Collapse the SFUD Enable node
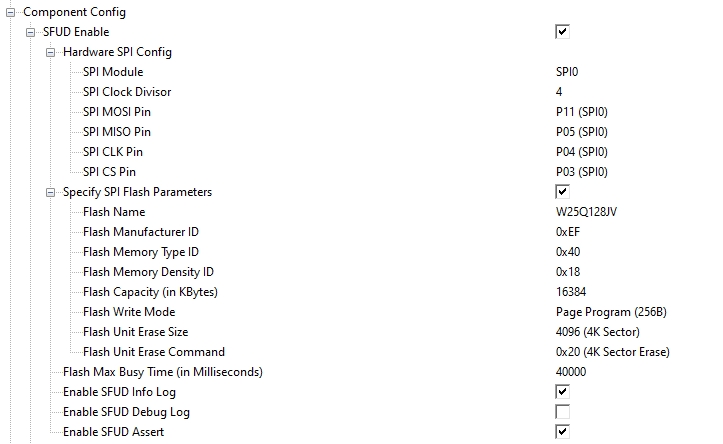This screenshot has width=723, height=444. 30,32
